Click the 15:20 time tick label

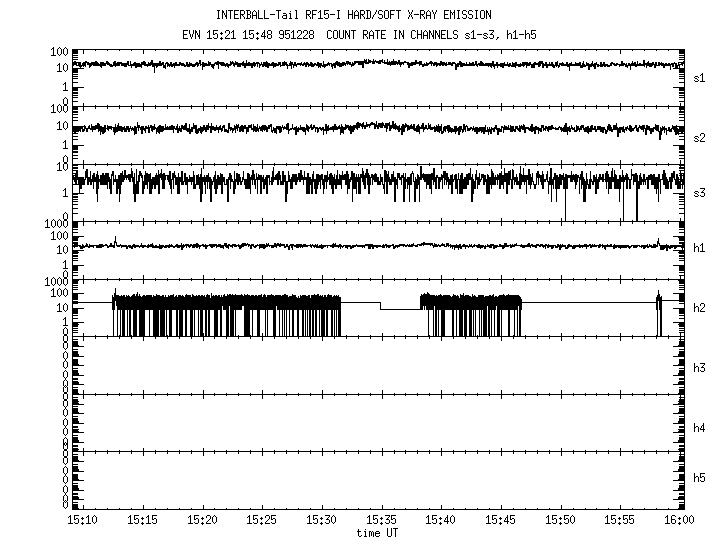(x=202, y=521)
